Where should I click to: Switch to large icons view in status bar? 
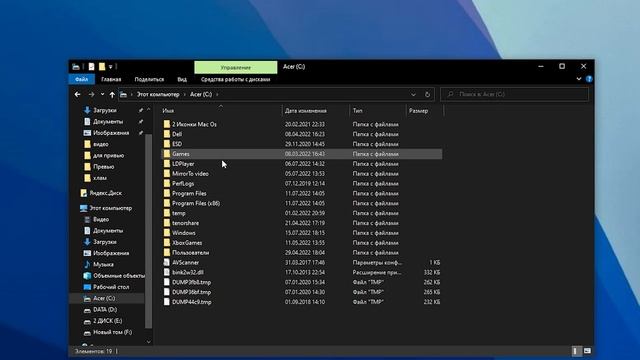click(587, 351)
